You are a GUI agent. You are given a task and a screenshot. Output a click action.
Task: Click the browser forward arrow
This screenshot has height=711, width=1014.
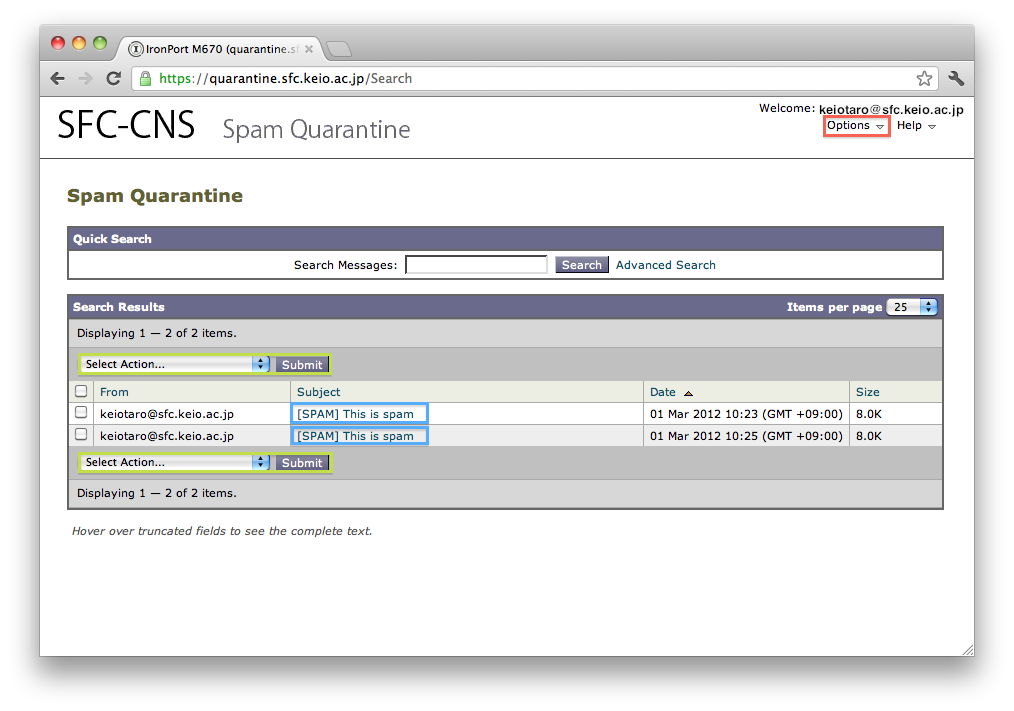[x=86, y=79]
